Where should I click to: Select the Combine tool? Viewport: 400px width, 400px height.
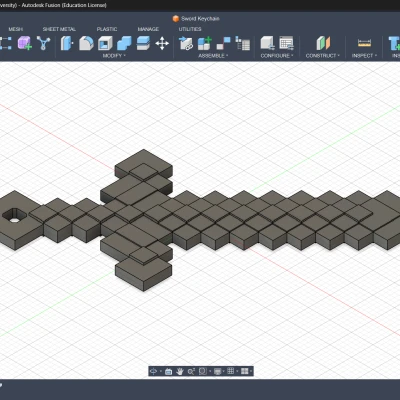(x=124, y=43)
